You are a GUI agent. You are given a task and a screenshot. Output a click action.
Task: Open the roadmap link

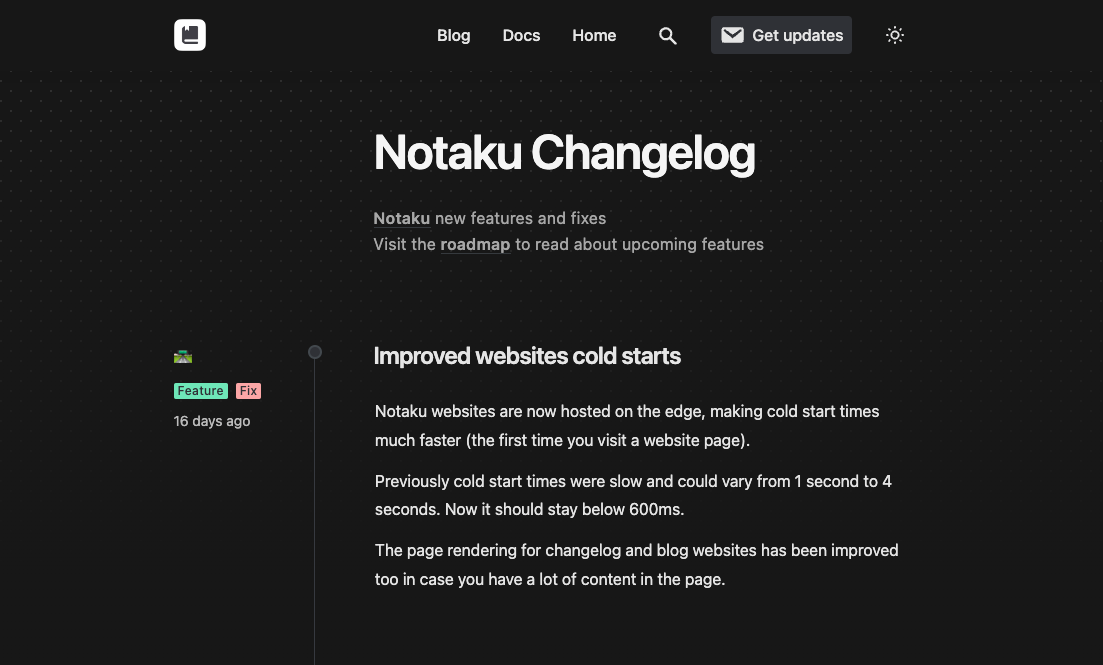point(476,245)
